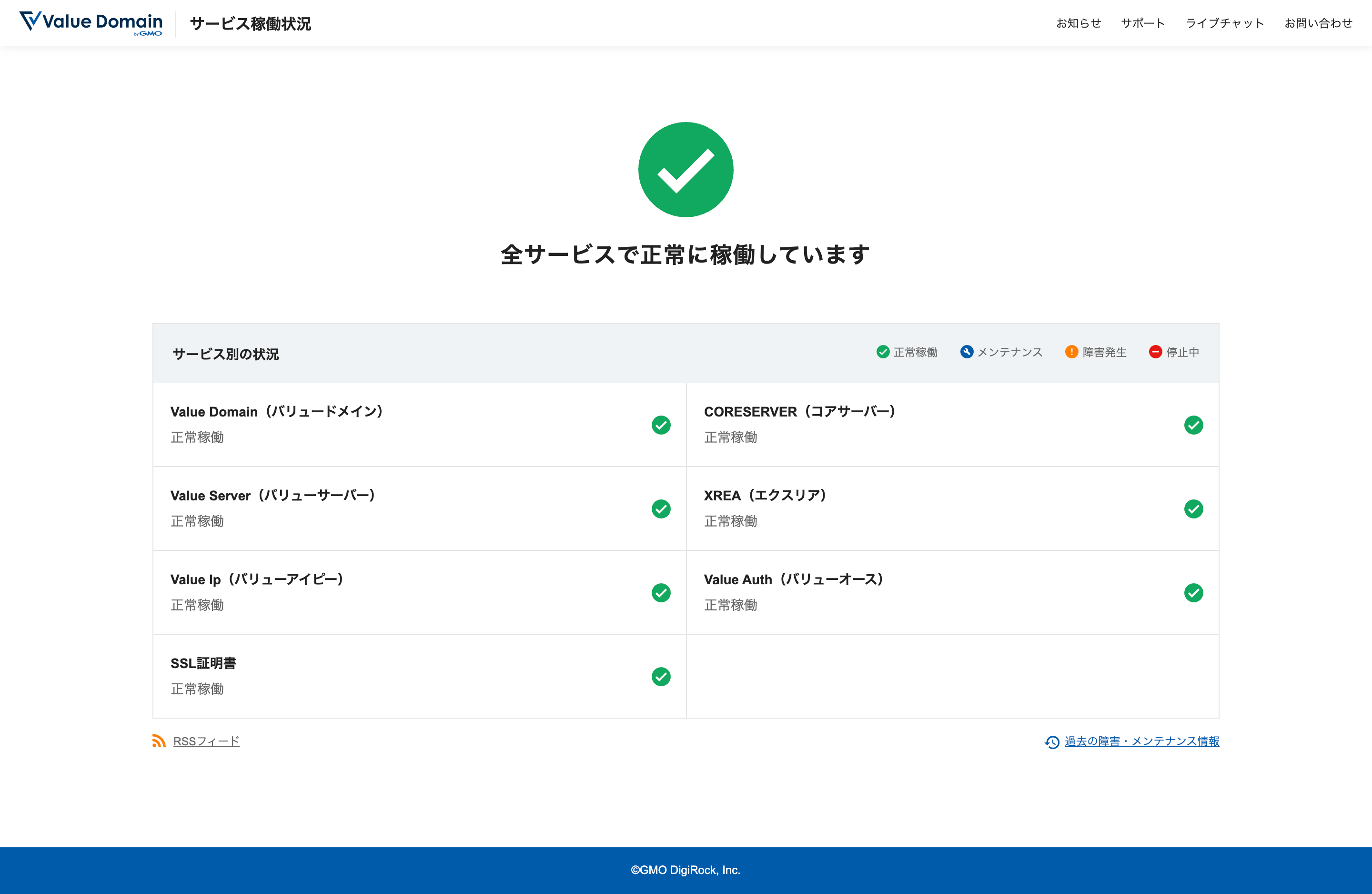1372x894 pixels.
Task: Click the Value Ip row status checkmark
Action: click(661, 593)
